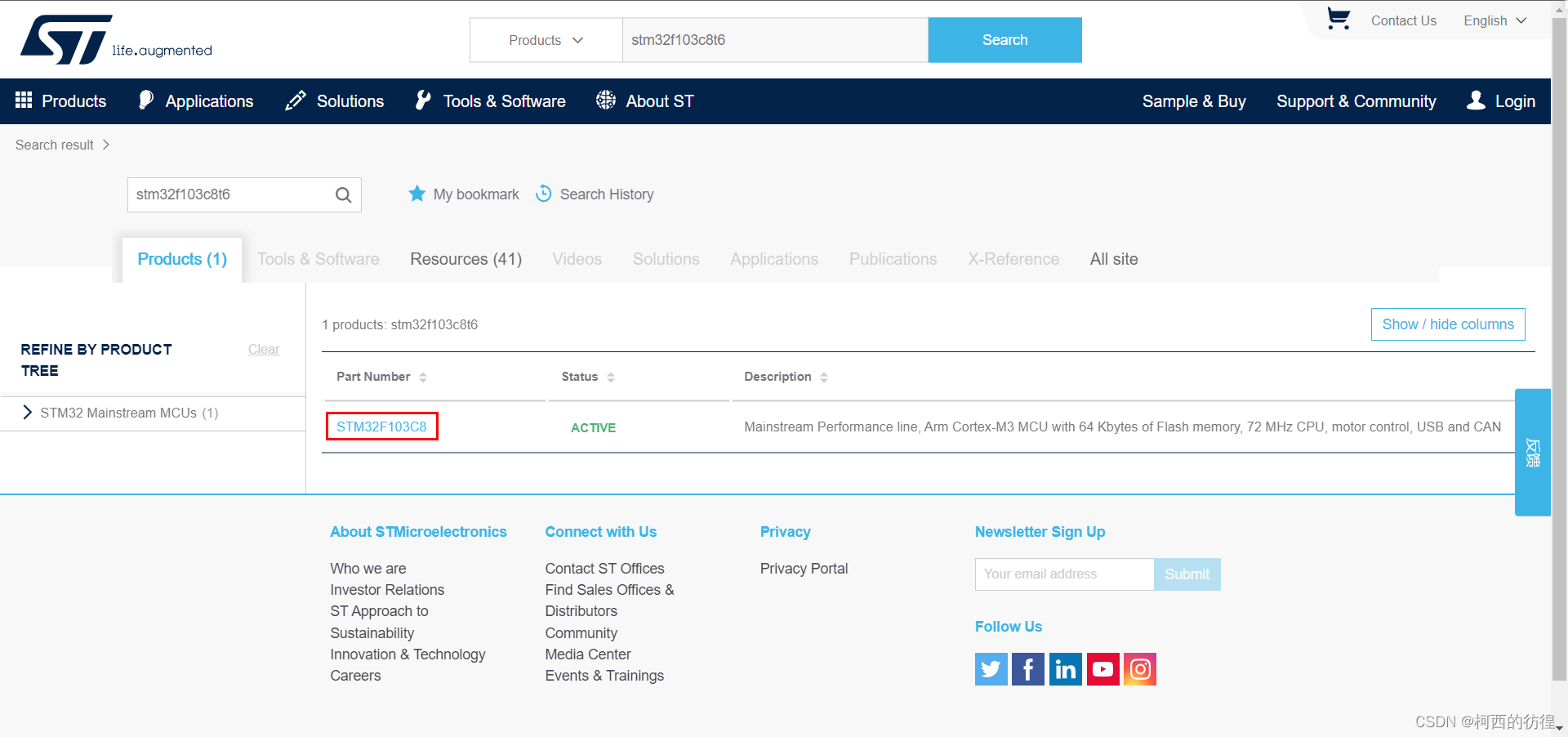Open the shopping cart icon
Image resolution: width=1568 pixels, height=737 pixels.
click(x=1338, y=19)
